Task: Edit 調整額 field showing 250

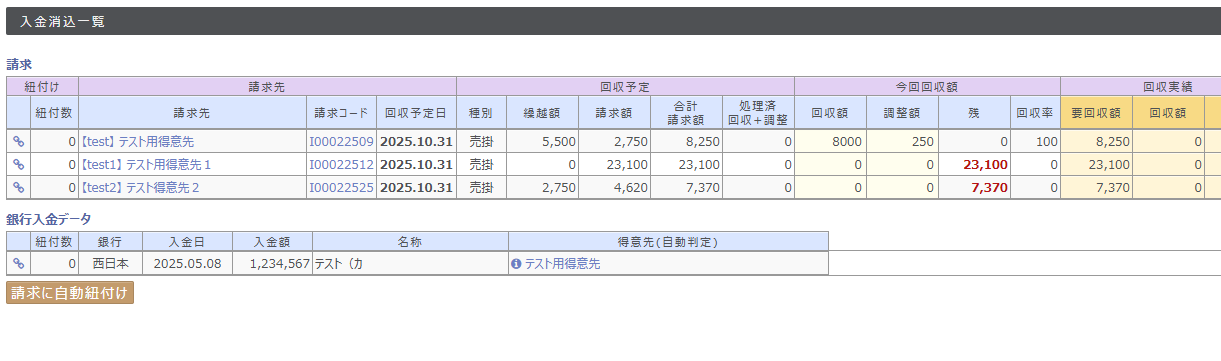Action: pyautogui.click(x=902, y=142)
